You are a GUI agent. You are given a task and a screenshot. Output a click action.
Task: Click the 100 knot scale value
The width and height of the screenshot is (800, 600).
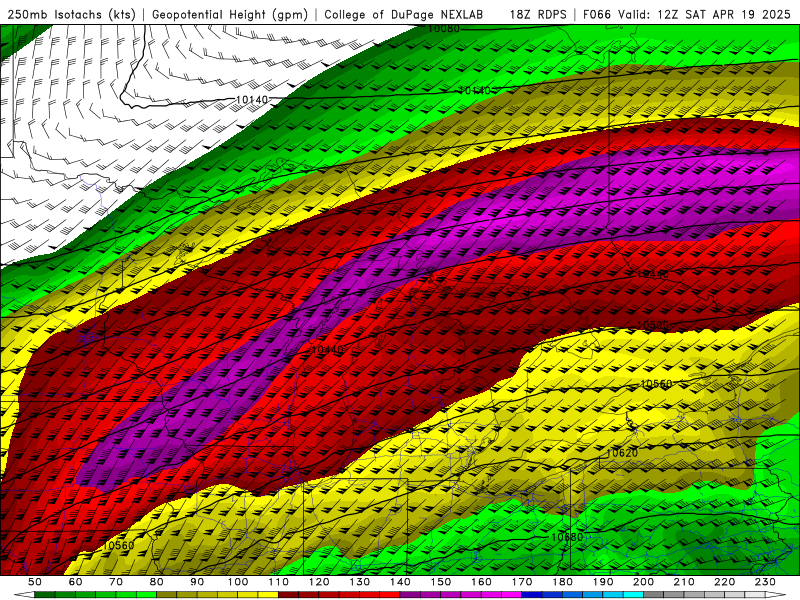(238, 582)
